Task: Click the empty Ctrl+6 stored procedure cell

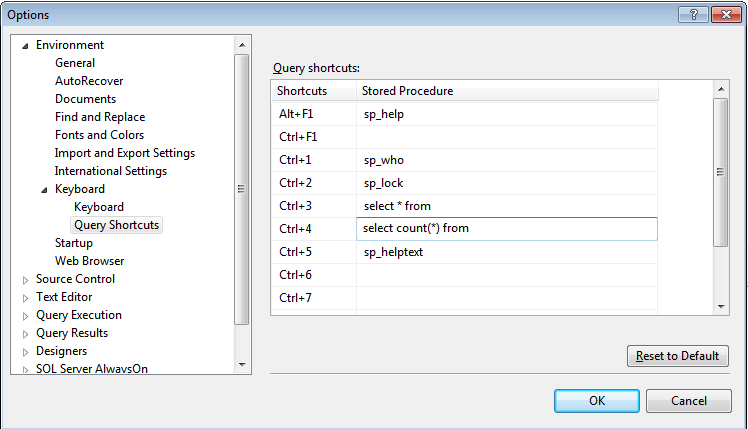Action: click(x=507, y=275)
